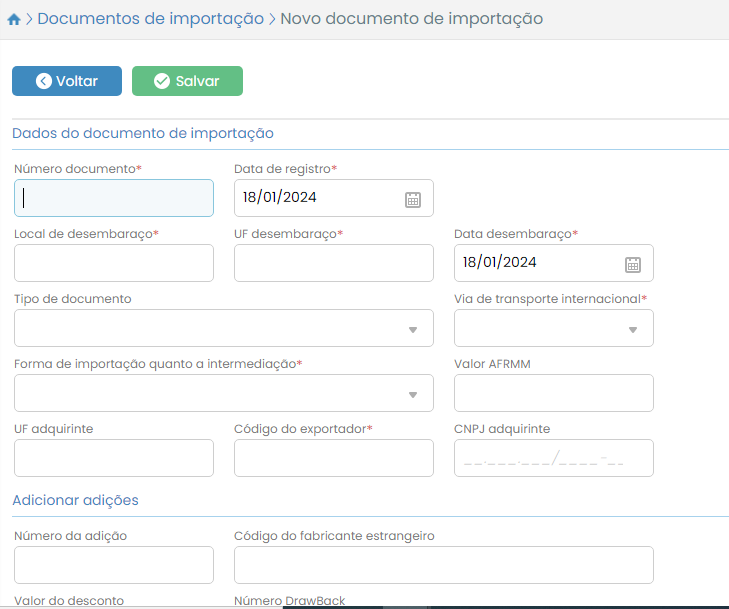The width and height of the screenshot is (729, 609).
Task: Click the Data de registro date field
Action: point(318,198)
